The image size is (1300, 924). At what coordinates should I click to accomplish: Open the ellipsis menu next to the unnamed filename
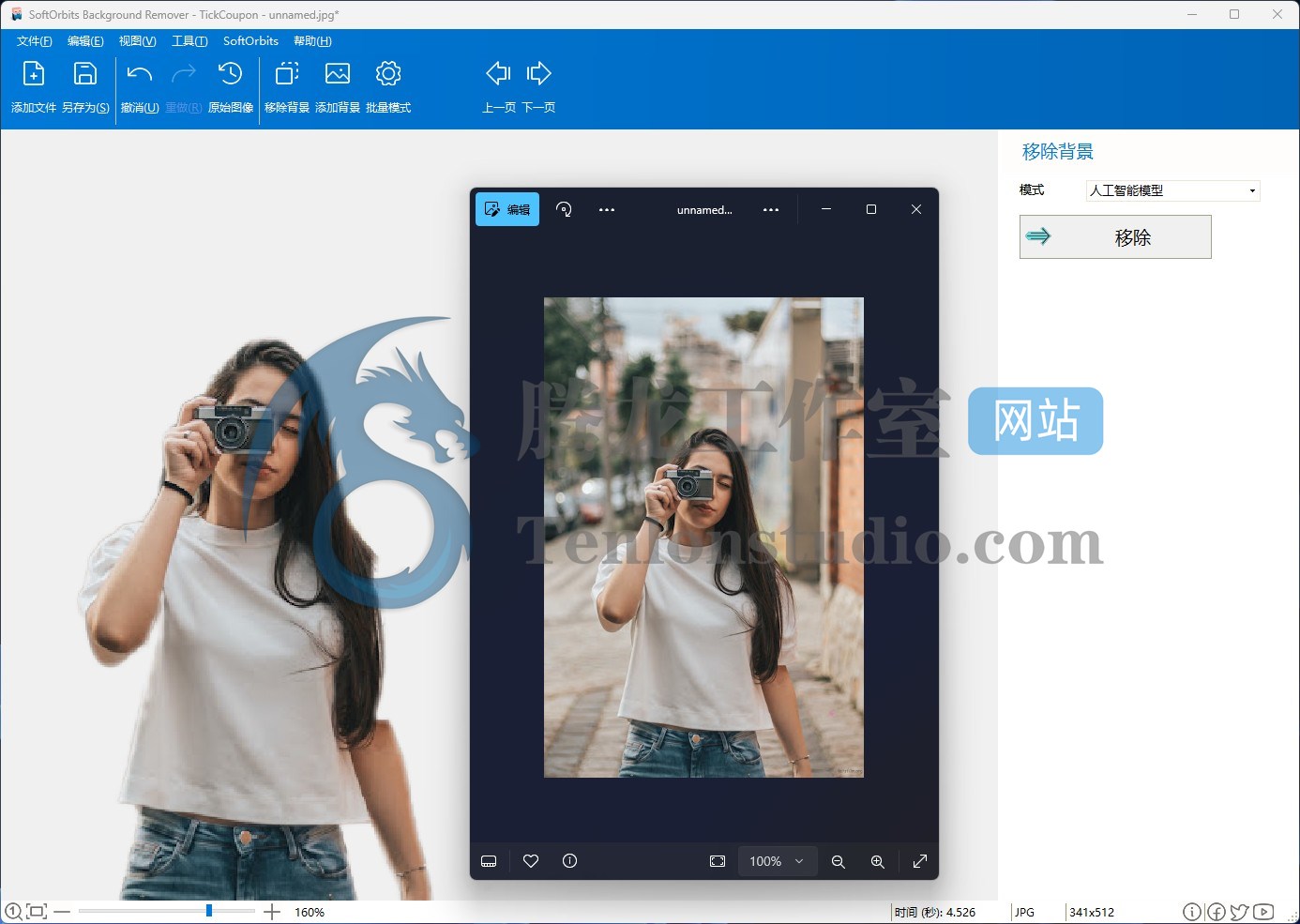tap(771, 210)
